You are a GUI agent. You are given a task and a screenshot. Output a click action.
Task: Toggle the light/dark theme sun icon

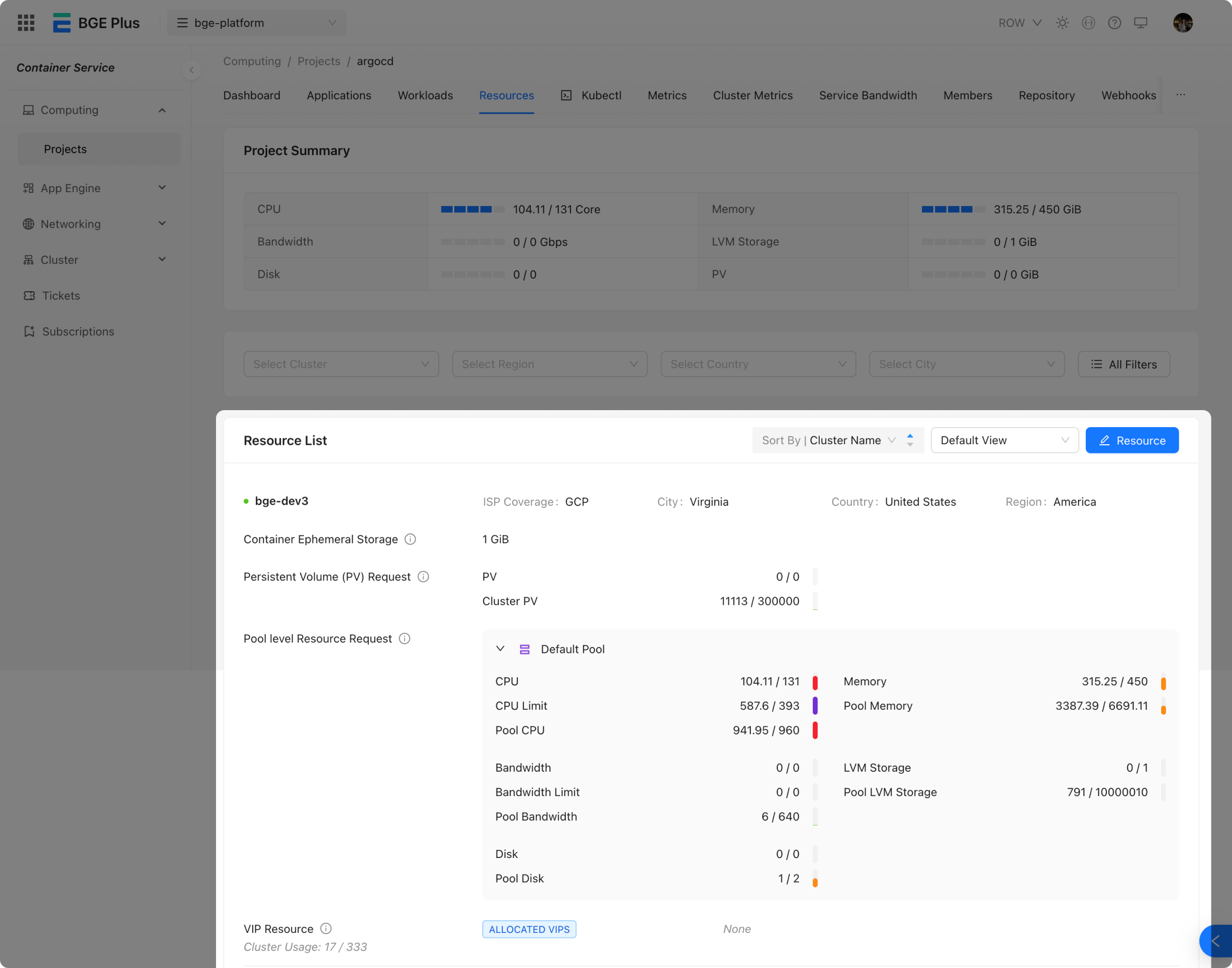(1062, 23)
